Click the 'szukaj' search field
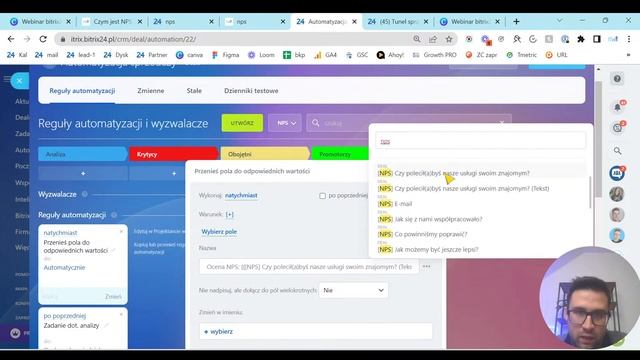The height and width of the screenshot is (360, 640). point(408,123)
